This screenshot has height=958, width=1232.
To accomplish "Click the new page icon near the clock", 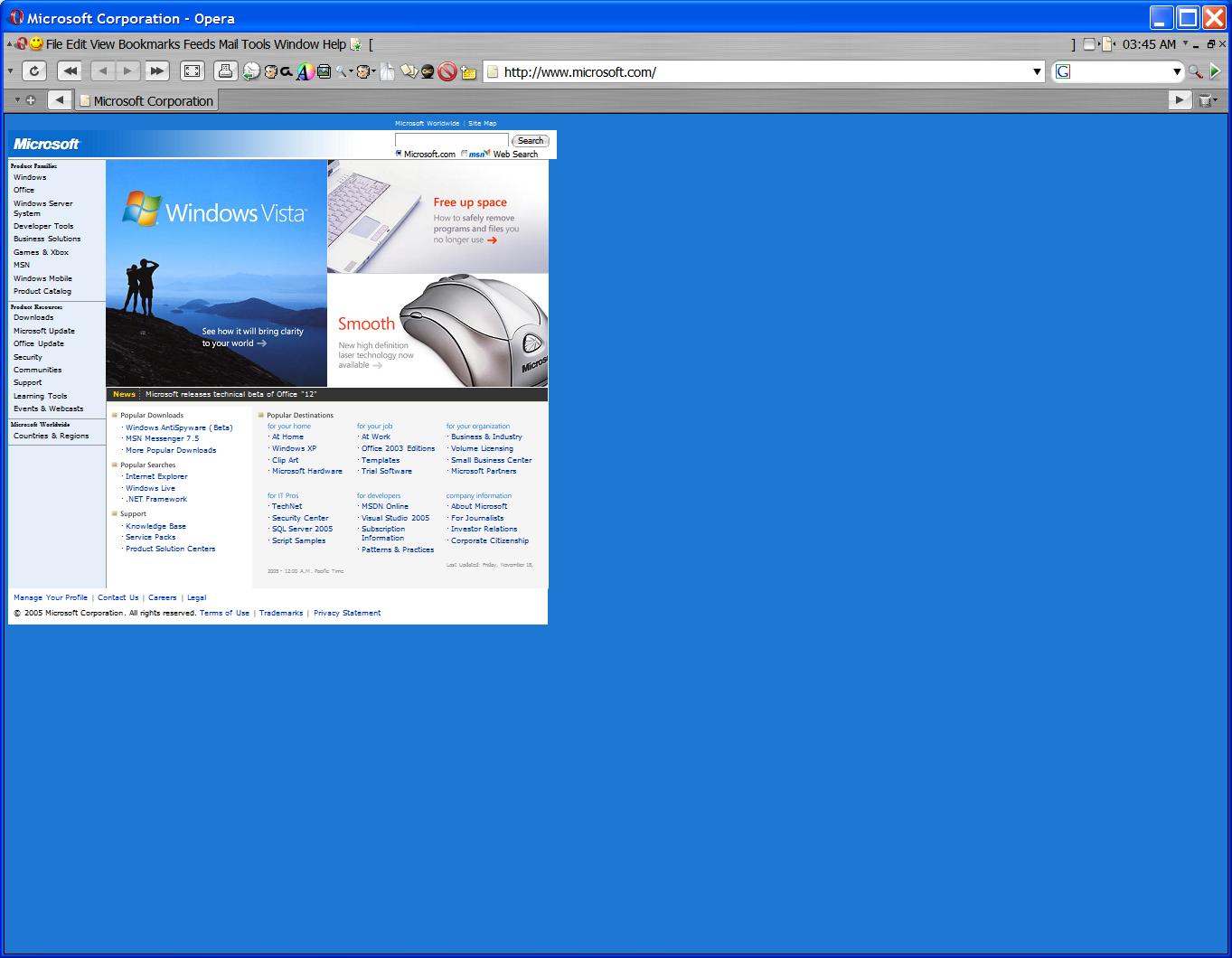I will 1106,44.
